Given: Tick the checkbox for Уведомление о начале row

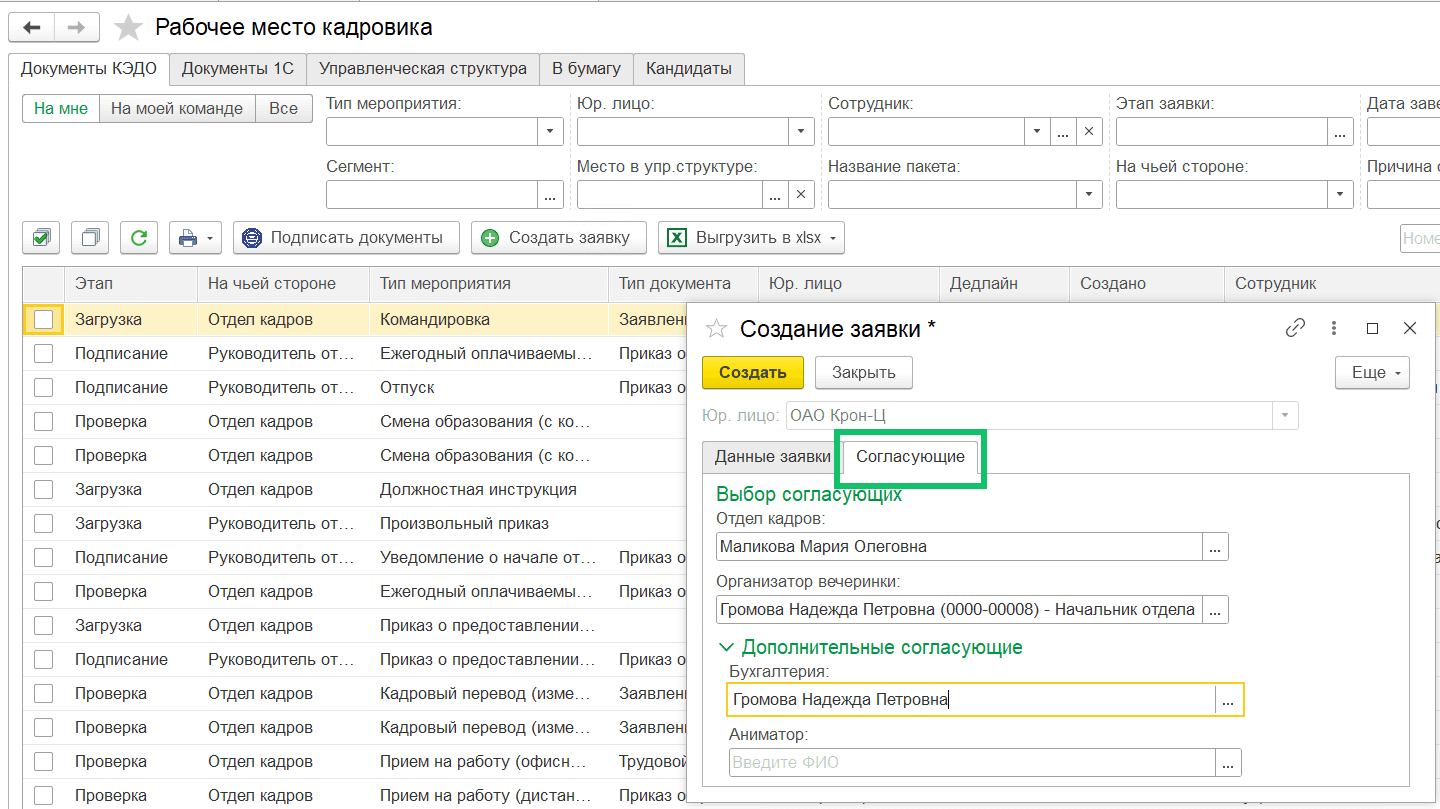Looking at the screenshot, I should (43, 557).
